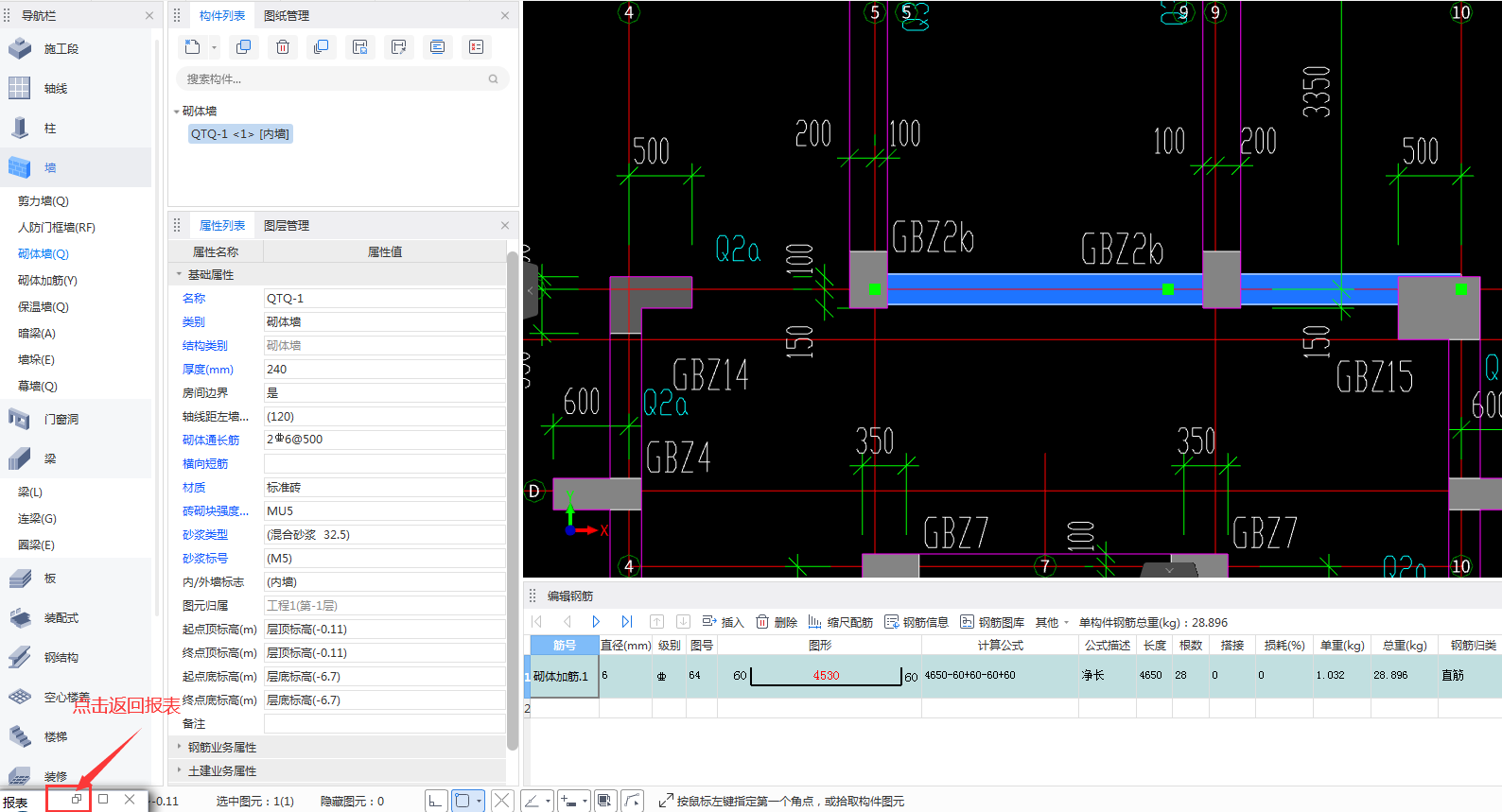The width and height of the screenshot is (1502, 812).
Task: Open the 门窗洞 navigation category
Action: tap(76, 419)
